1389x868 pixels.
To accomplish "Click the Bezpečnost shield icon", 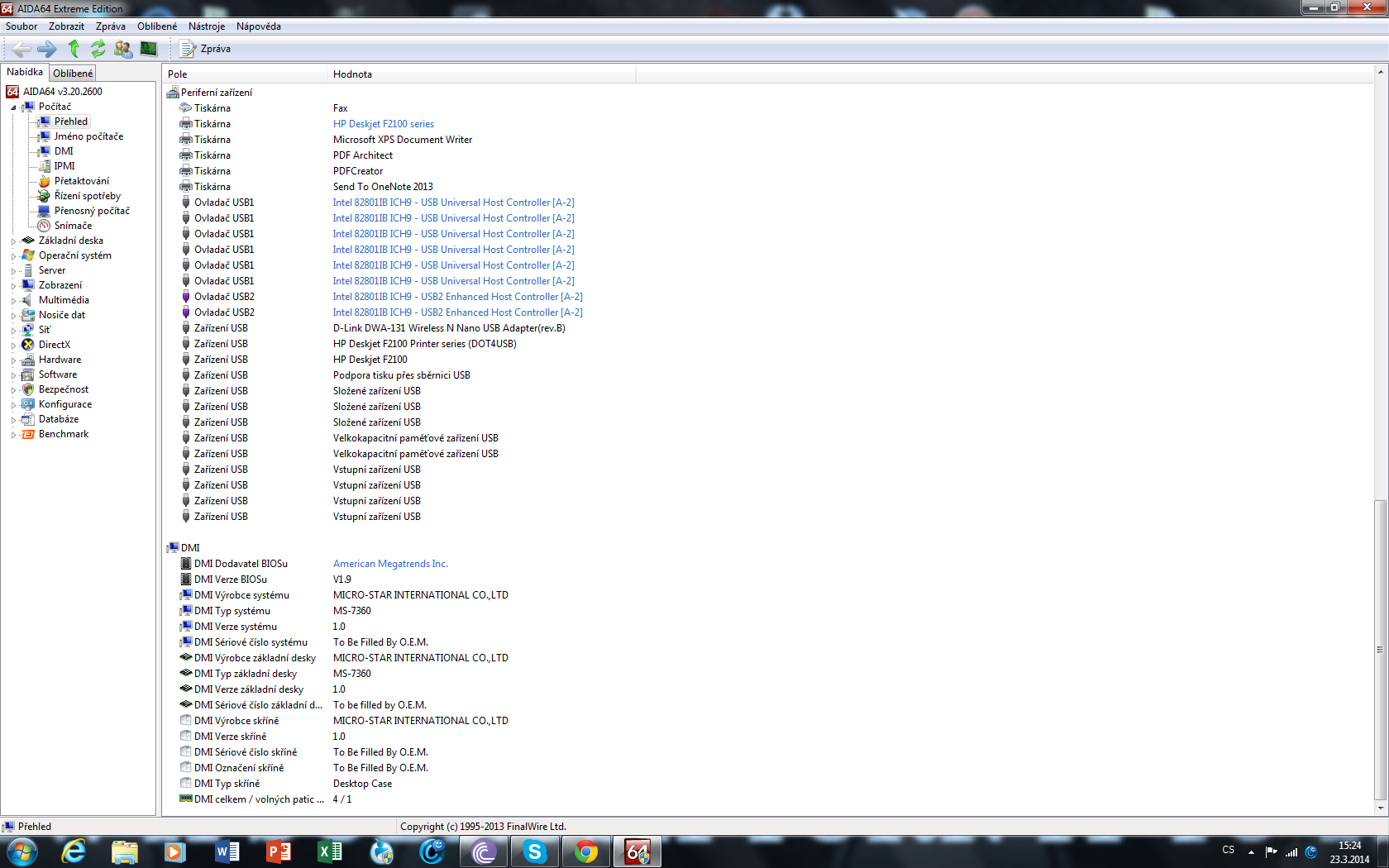I will 28,389.
